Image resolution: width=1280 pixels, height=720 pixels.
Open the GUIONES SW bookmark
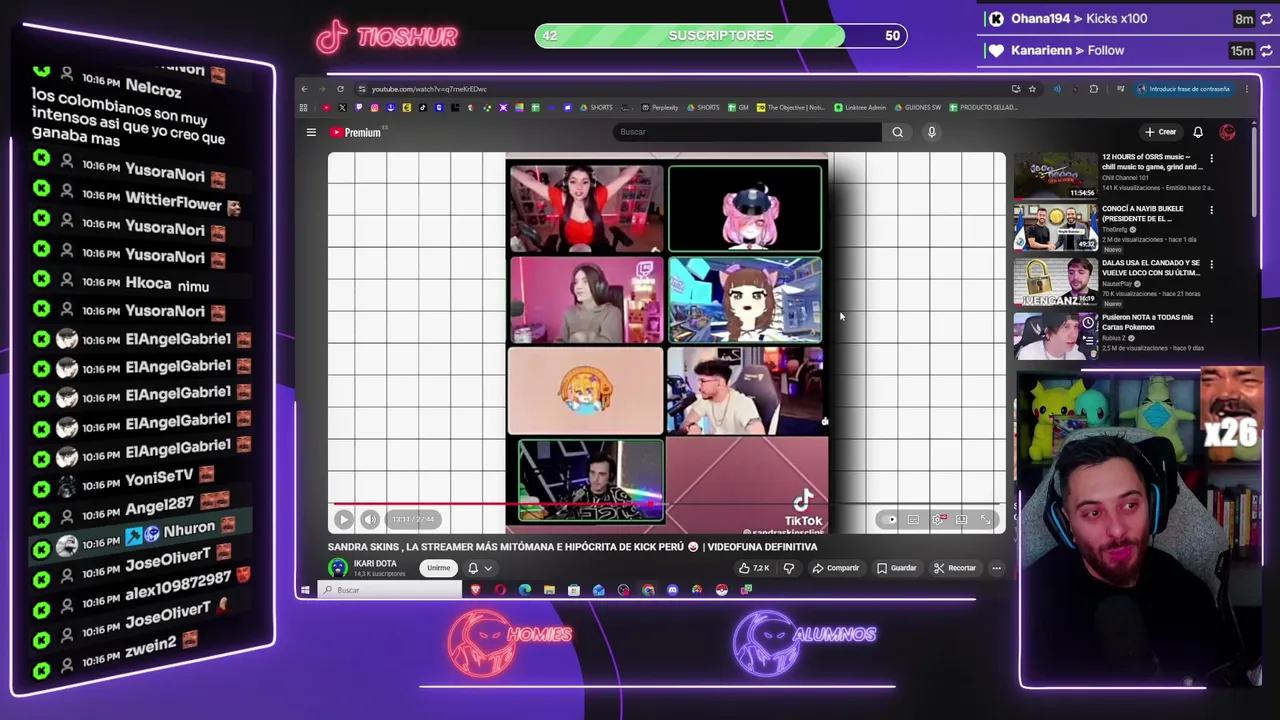click(x=918, y=107)
